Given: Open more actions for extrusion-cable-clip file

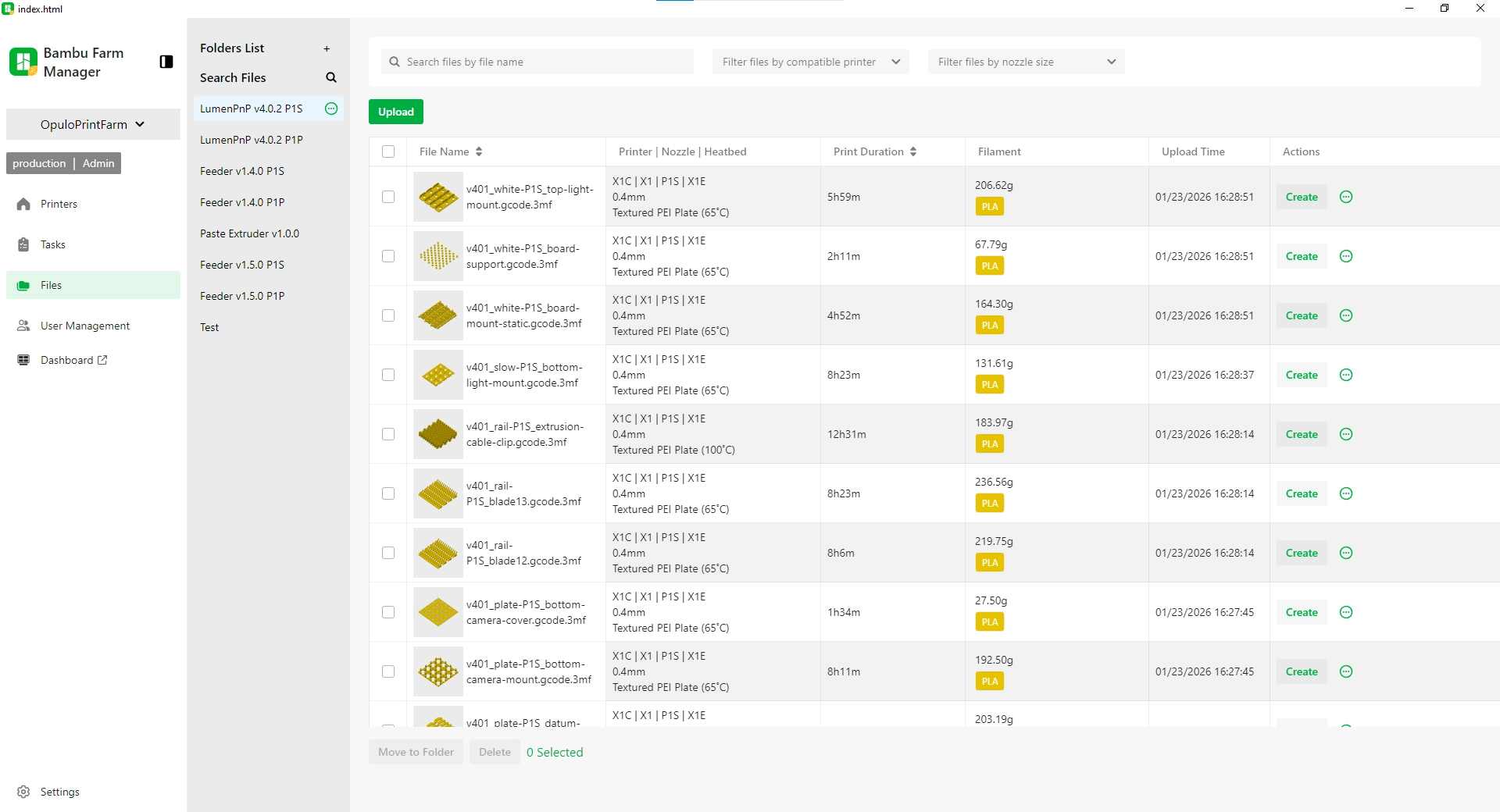Looking at the screenshot, I should [1346, 434].
